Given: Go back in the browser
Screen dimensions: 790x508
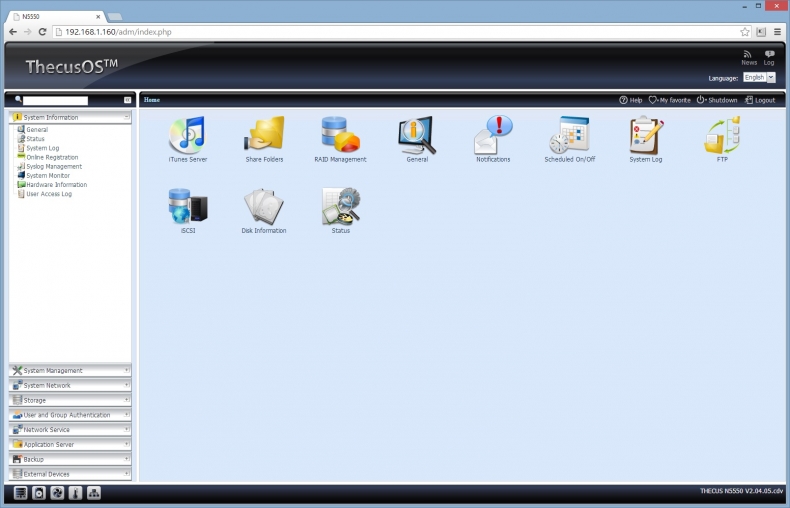Looking at the screenshot, I should 13,32.
